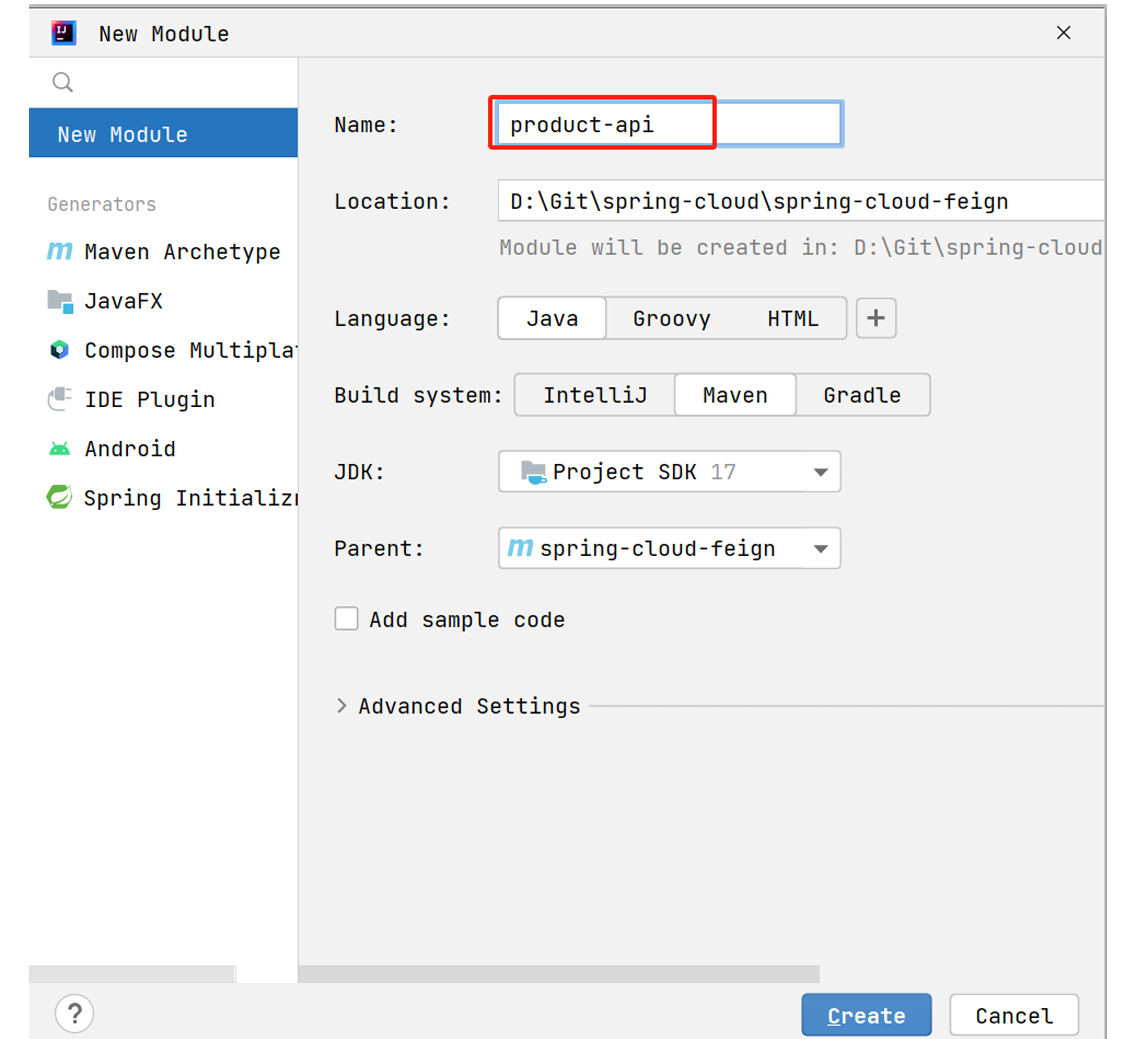Click the Location path field

coord(801,201)
